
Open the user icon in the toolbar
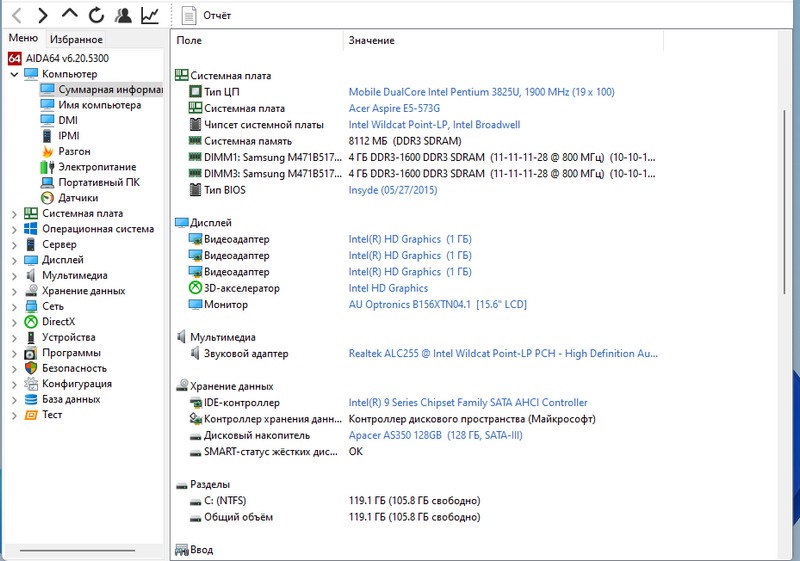point(123,15)
